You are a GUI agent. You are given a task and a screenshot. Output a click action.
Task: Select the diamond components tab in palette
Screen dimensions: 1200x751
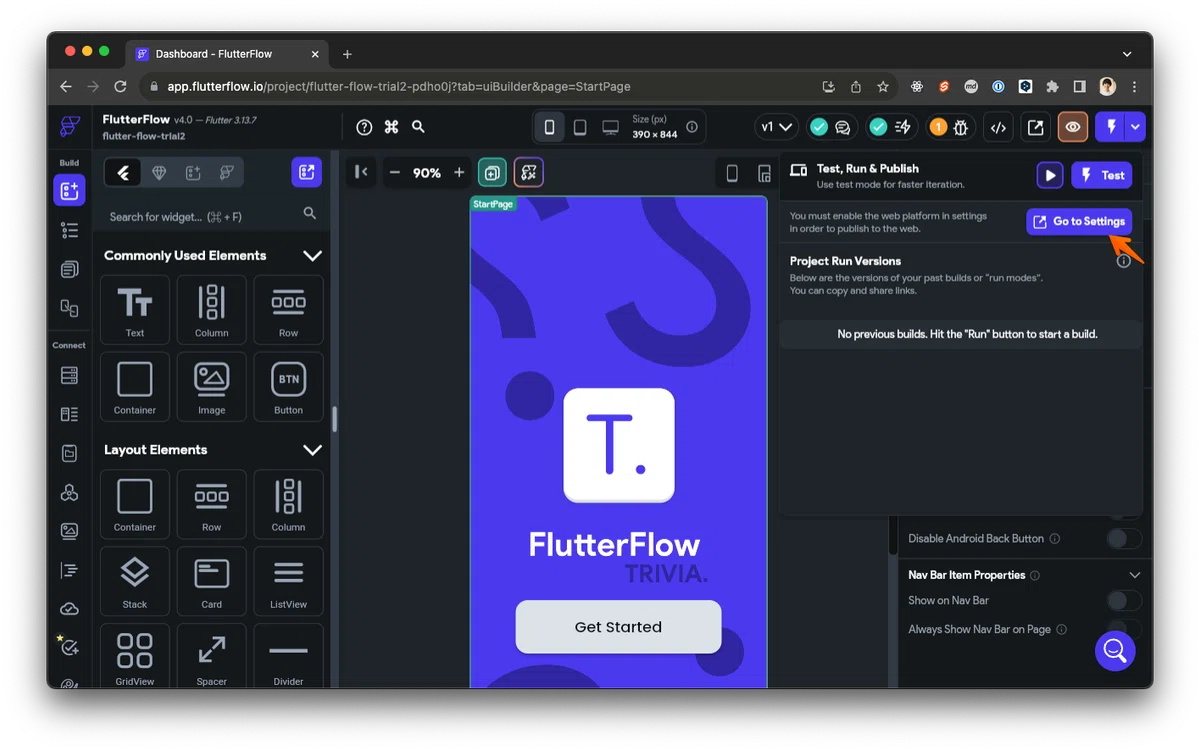coord(159,173)
